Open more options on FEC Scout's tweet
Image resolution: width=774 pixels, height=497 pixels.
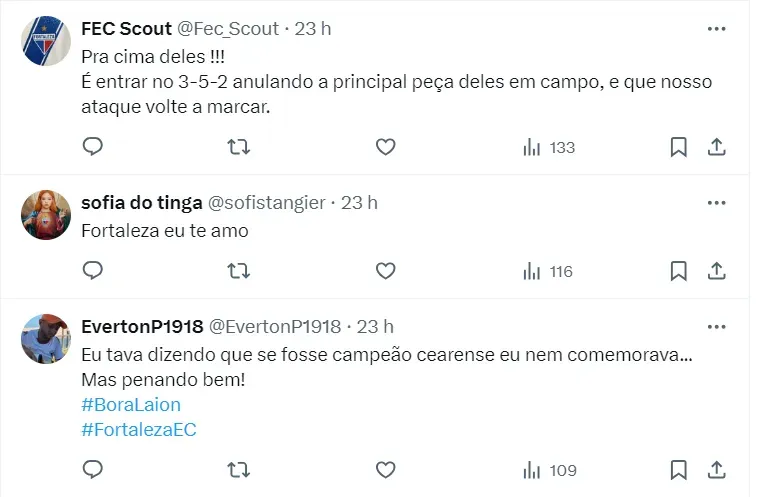(x=716, y=29)
